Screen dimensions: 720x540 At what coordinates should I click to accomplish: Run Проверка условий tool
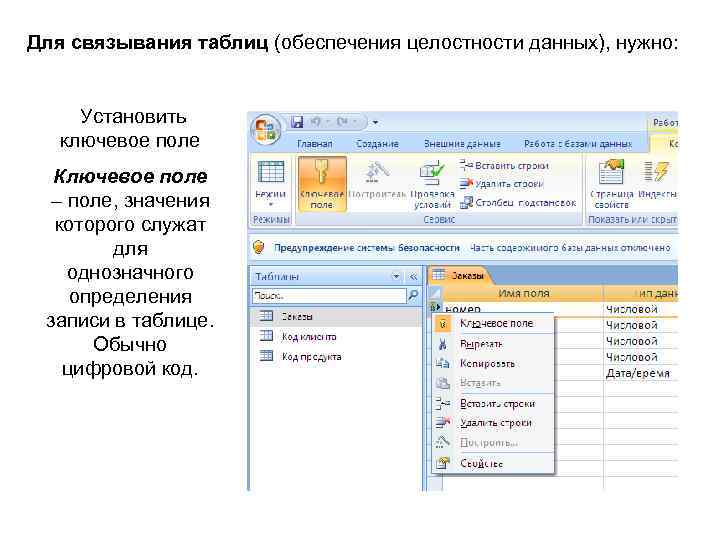point(432,184)
